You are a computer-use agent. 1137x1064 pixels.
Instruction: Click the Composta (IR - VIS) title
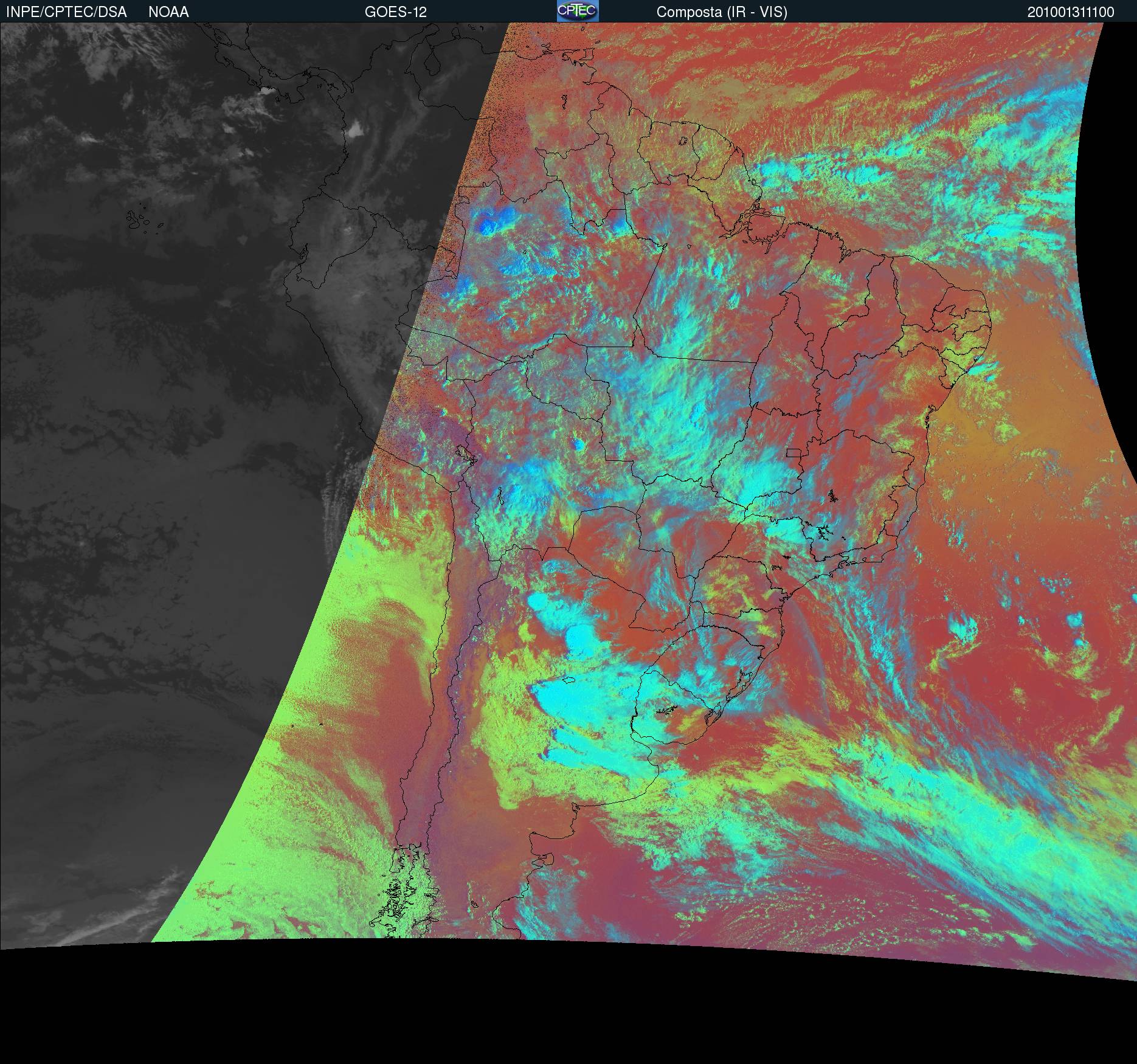pyautogui.click(x=722, y=12)
